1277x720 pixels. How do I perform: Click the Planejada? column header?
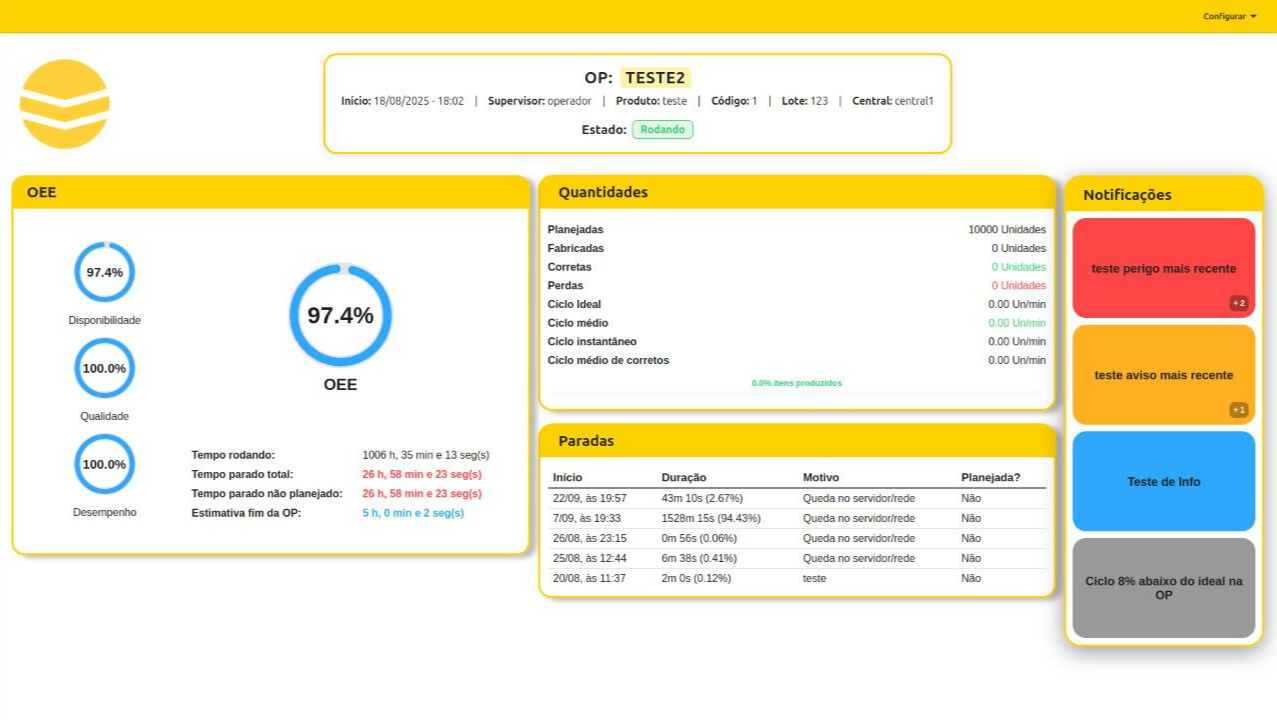(x=990, y=477)
